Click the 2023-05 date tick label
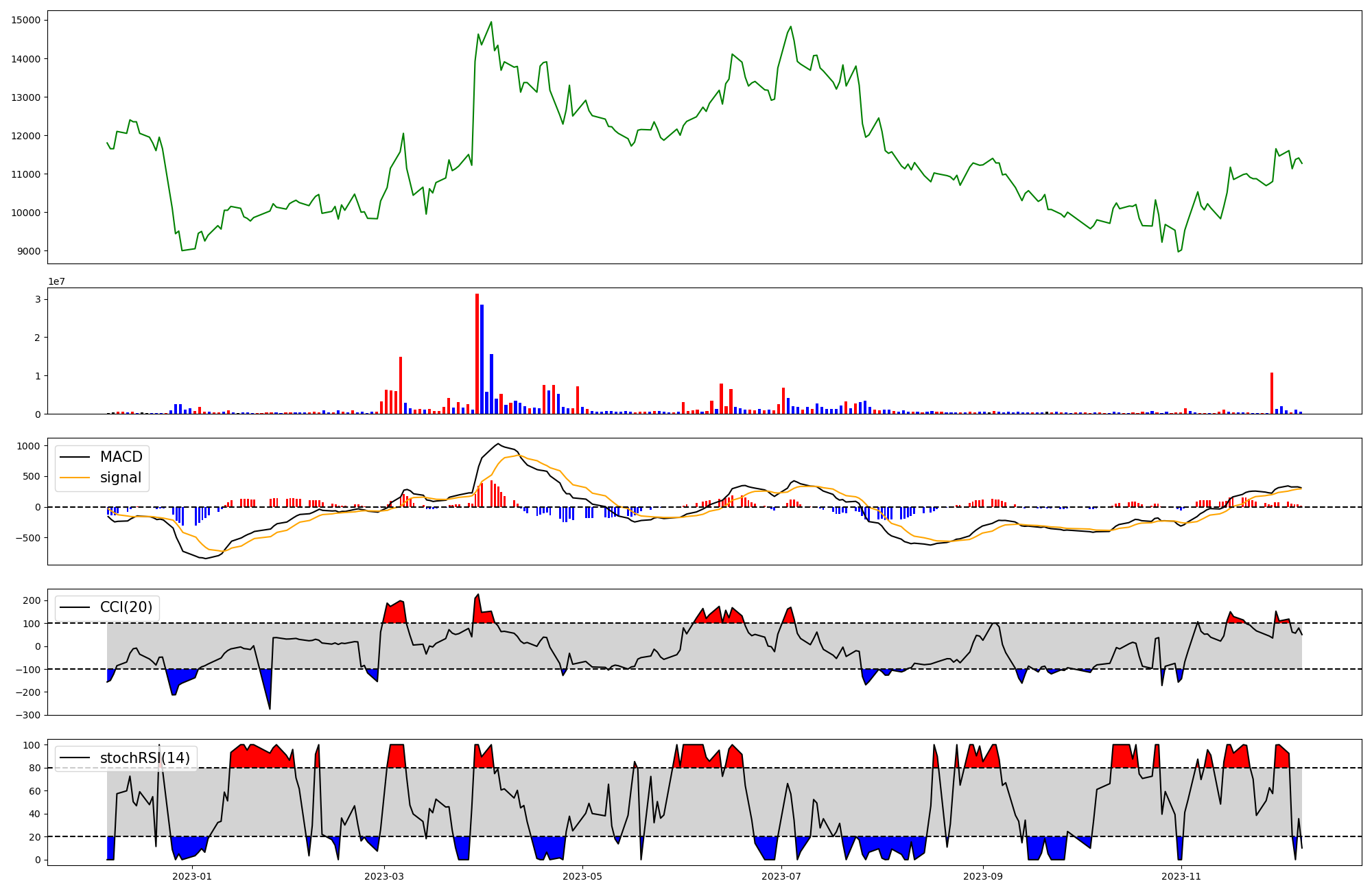The width and height of the screenshot is (1372, 892). pyautogui.click(x=582, y=876)
